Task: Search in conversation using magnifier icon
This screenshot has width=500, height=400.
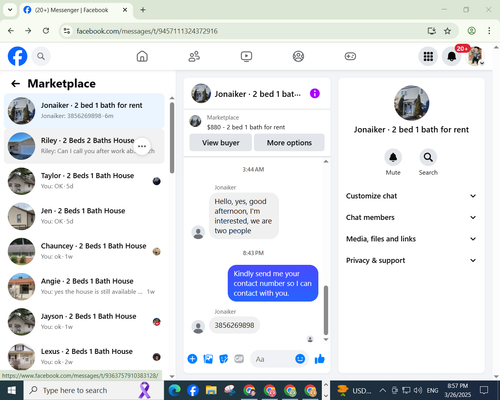Action: click(x=428, y=157)
